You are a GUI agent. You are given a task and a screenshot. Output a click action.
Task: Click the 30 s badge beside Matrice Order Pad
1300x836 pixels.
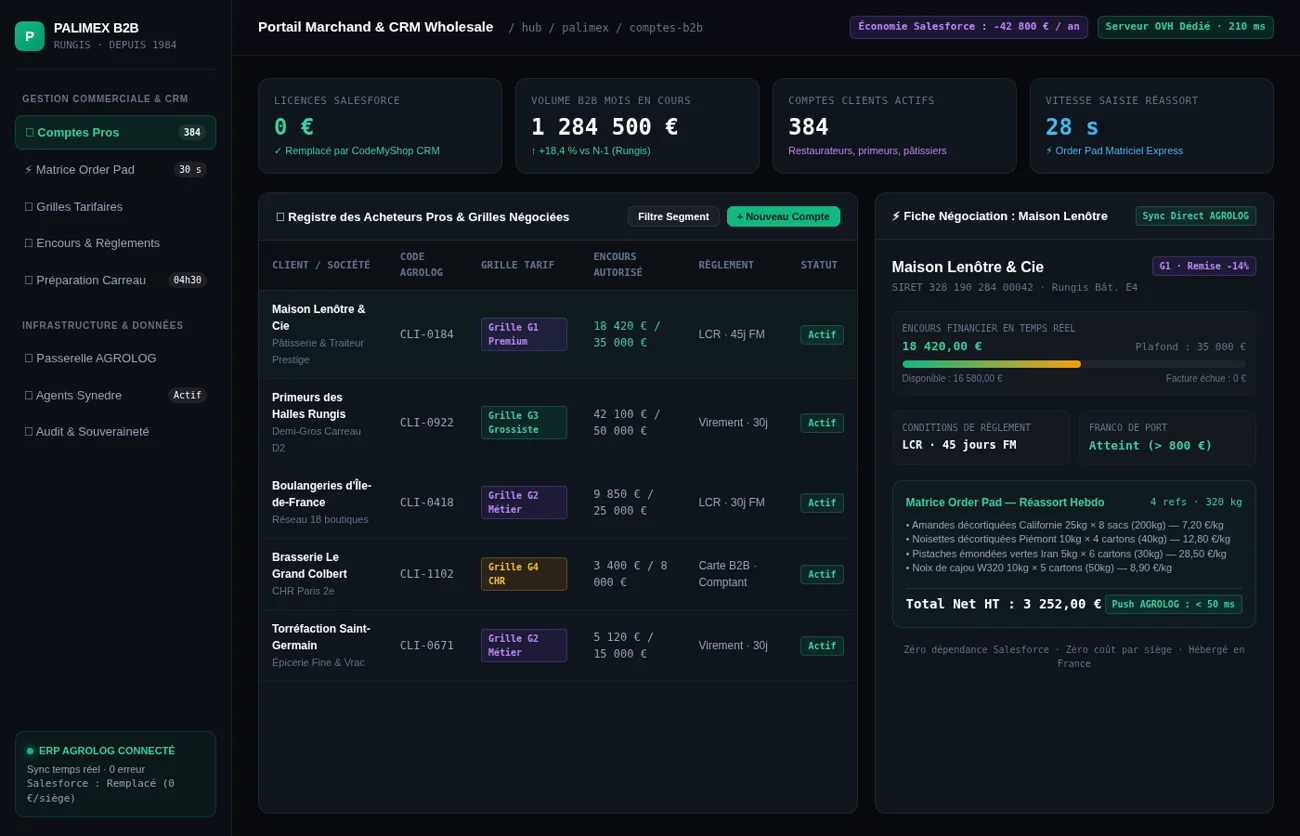(190, 169)
